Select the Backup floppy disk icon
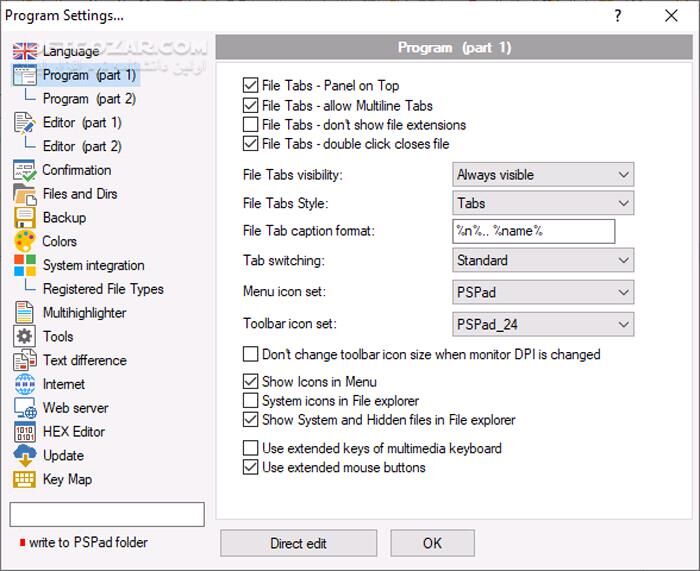 pos(25,217)
